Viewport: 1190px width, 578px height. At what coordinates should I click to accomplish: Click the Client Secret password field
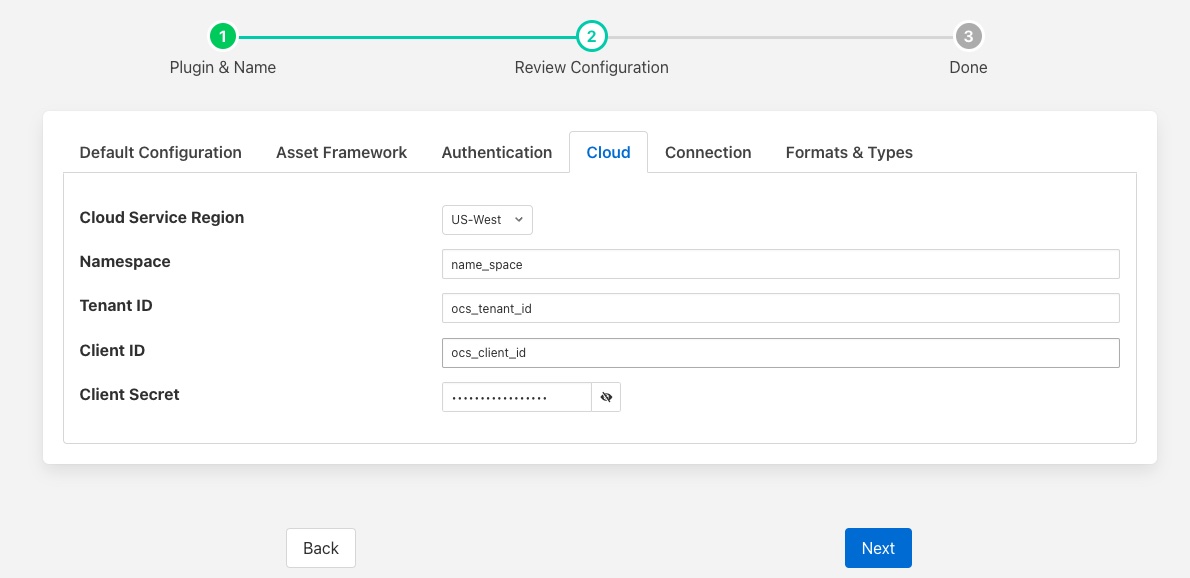(x=516, y=397)
